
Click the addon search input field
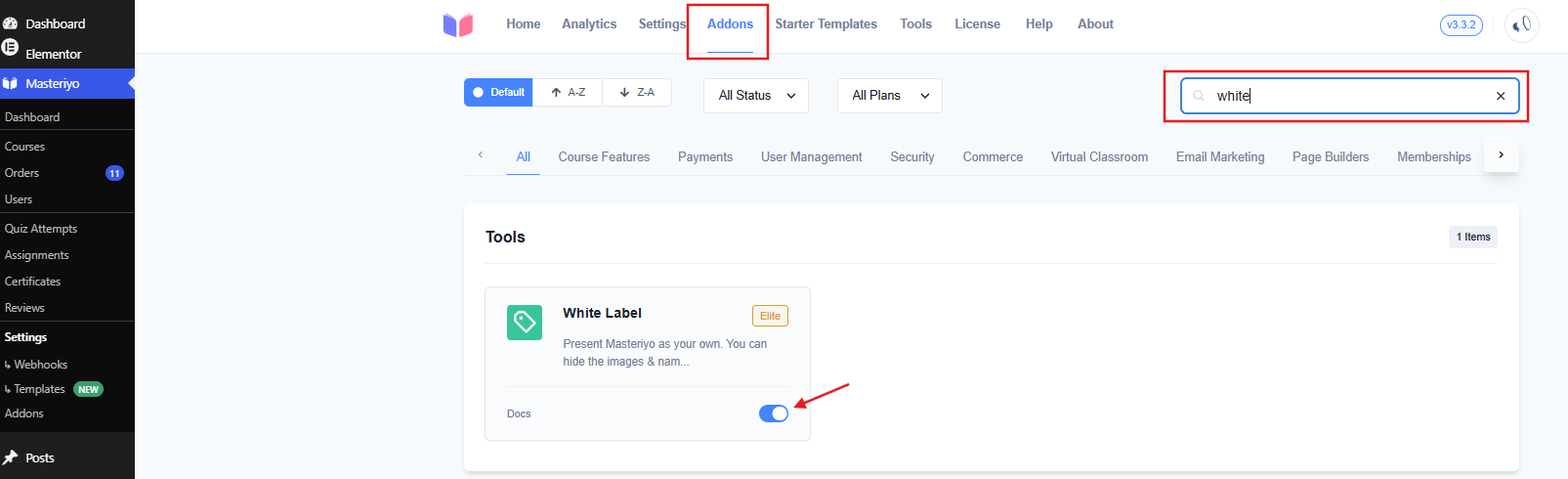tap(1349, 96)
